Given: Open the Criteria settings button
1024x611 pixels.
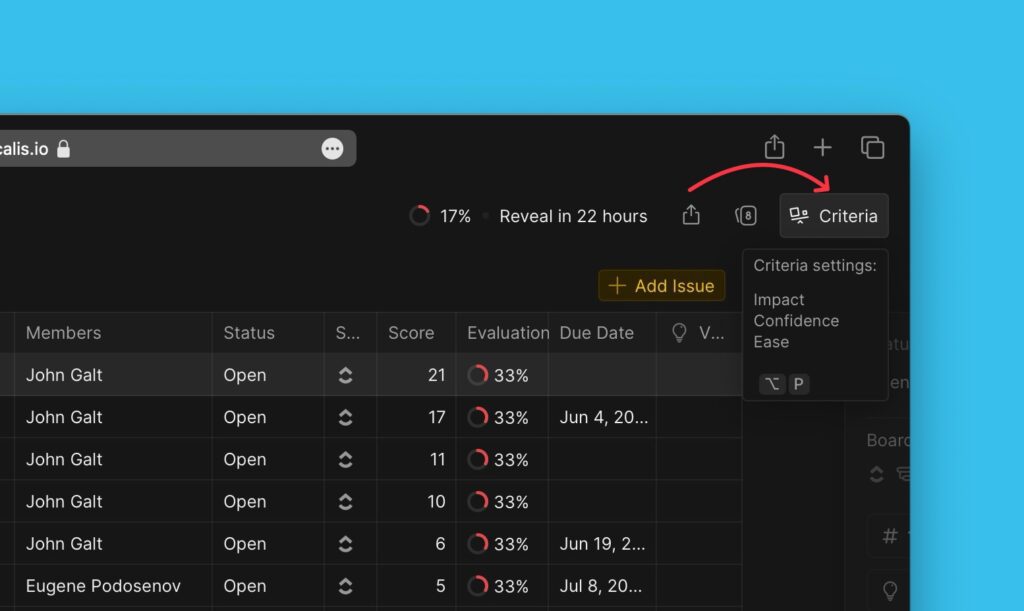Looking at the screenshot, I should pos(833,216).
